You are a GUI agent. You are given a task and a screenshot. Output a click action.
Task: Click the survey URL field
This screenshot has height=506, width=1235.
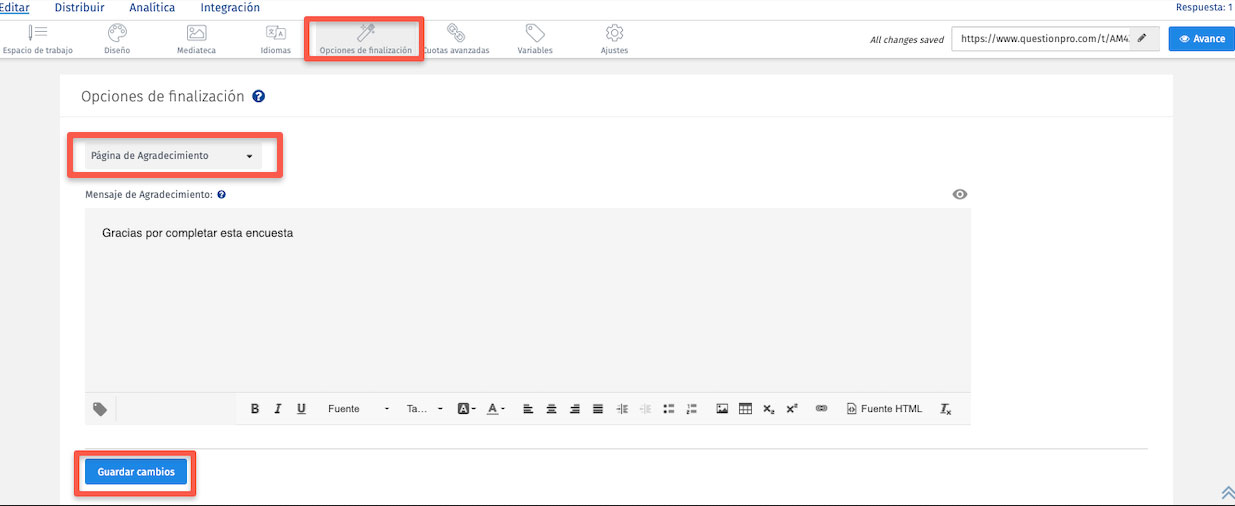[x=1042, y=39]
